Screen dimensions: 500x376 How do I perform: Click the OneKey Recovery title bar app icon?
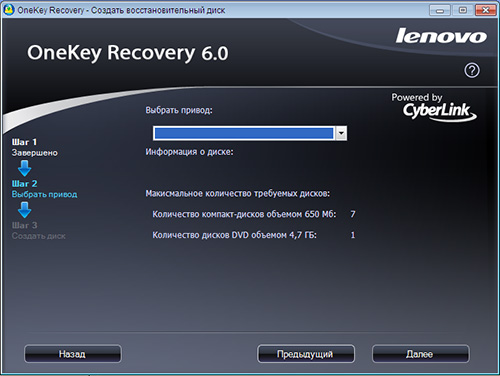coord(9,10)
